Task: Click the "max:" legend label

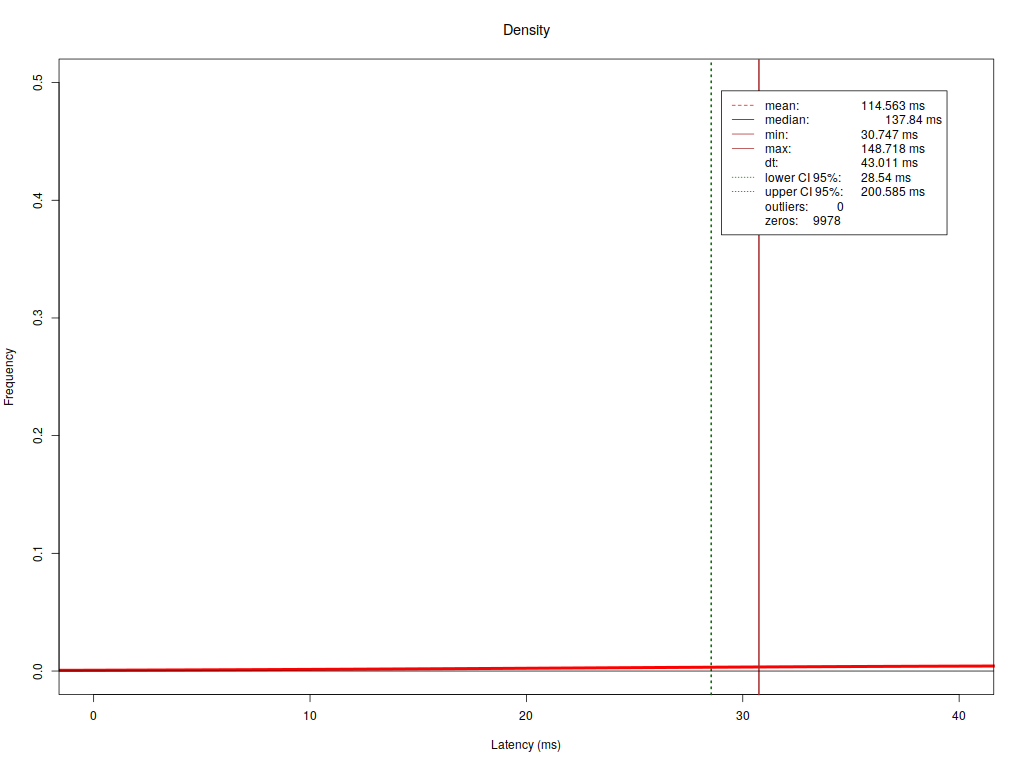Action: [x=778, y=149]
